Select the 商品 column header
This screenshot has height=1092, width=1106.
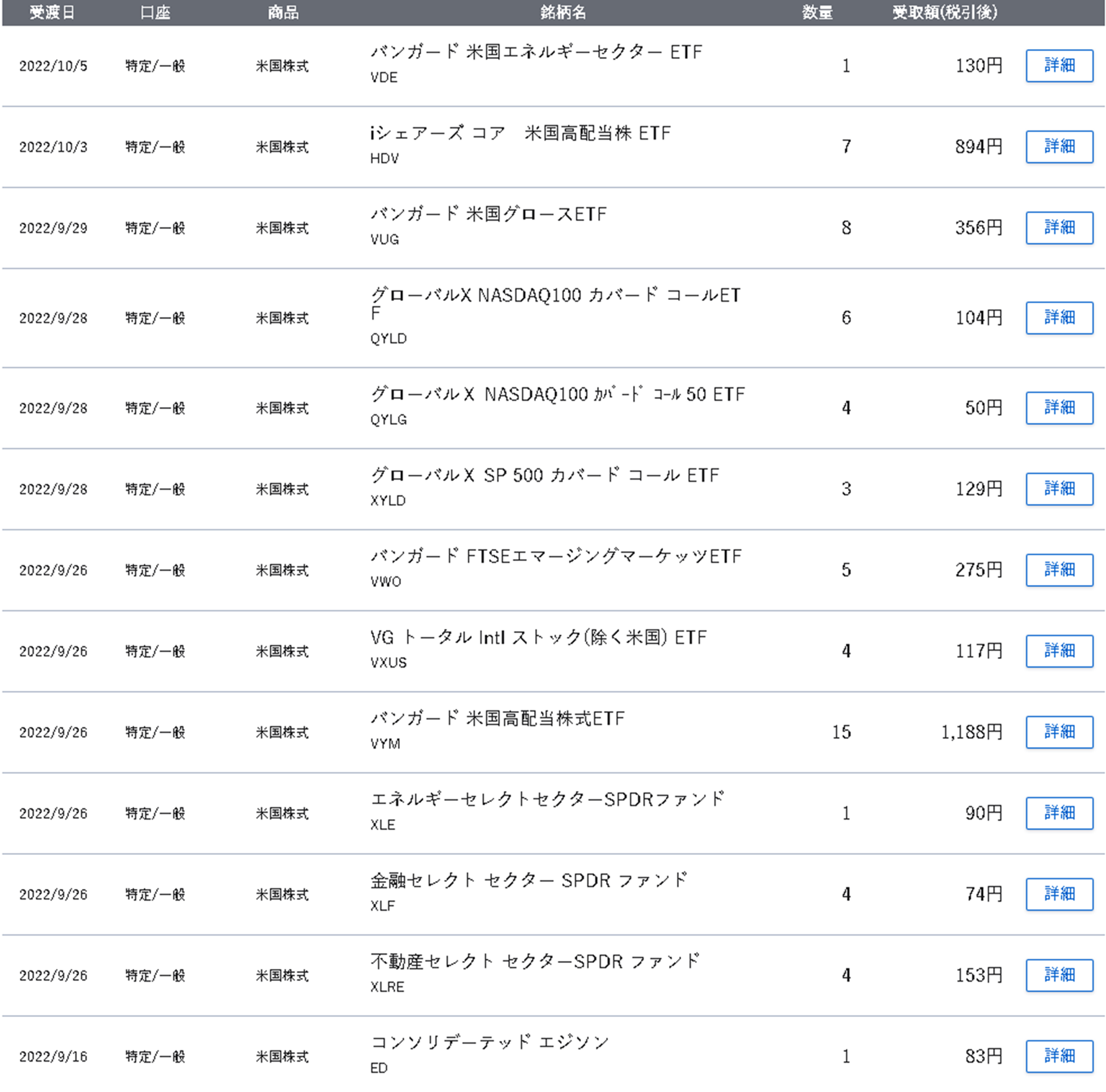point(283,12)
